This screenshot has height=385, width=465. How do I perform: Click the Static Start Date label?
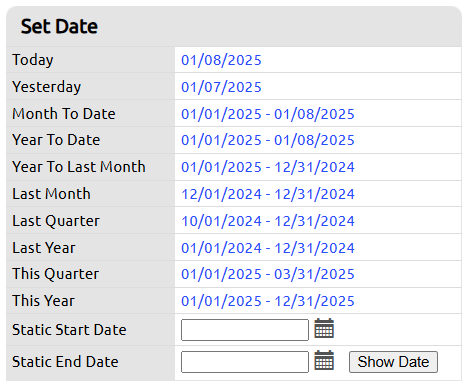point(69,330)
